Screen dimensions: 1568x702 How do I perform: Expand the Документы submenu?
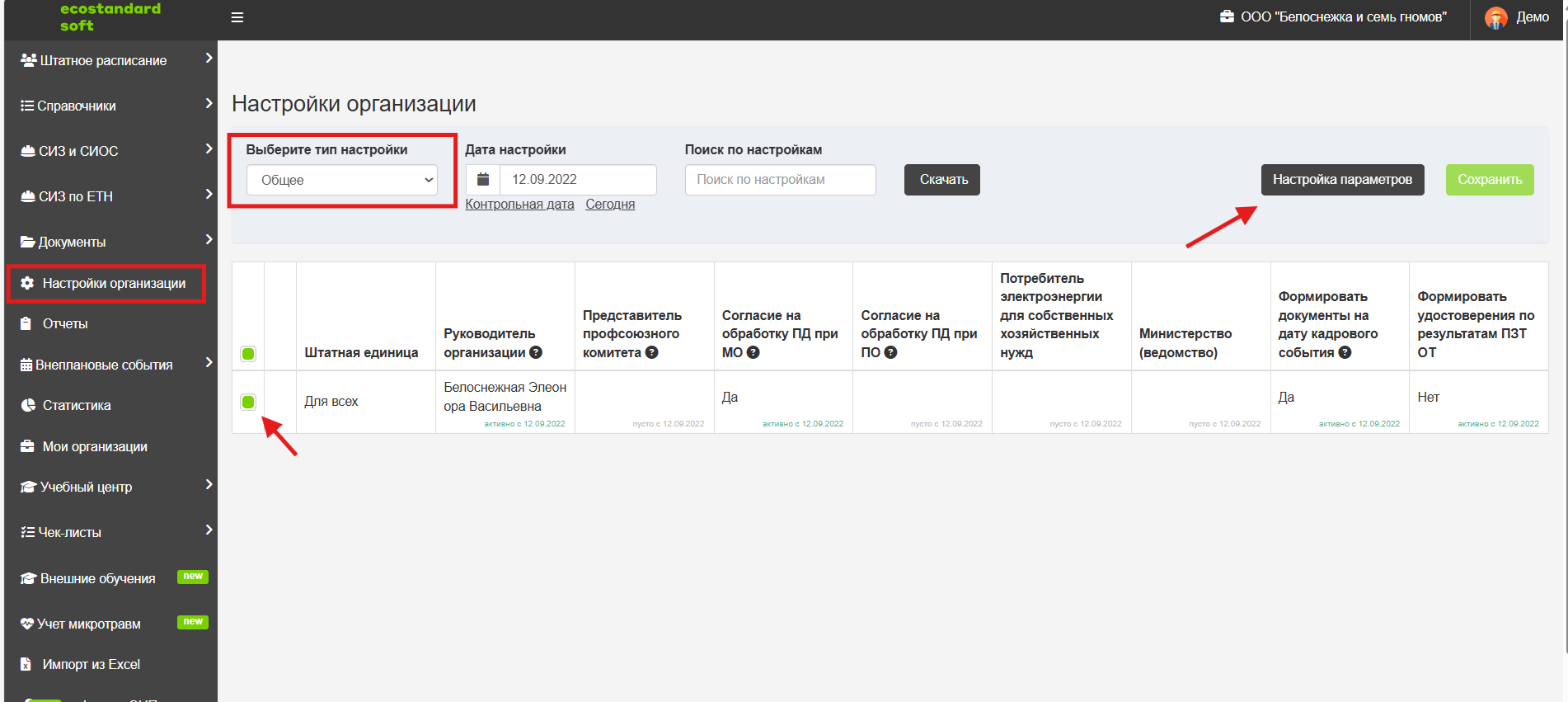tap(110, 242)
